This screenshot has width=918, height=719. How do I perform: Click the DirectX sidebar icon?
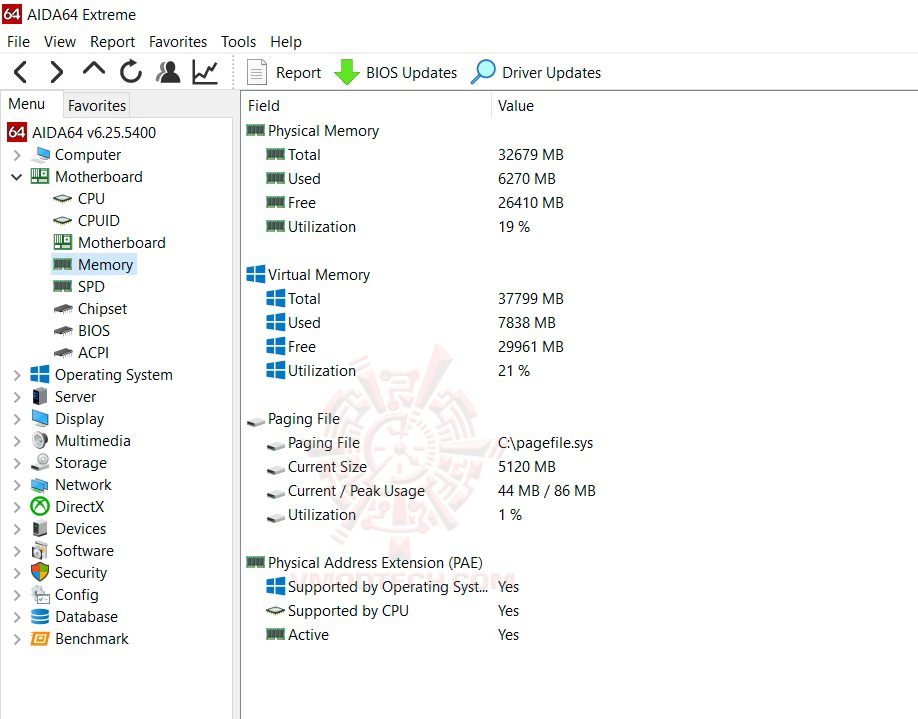[x=39, y=506]
